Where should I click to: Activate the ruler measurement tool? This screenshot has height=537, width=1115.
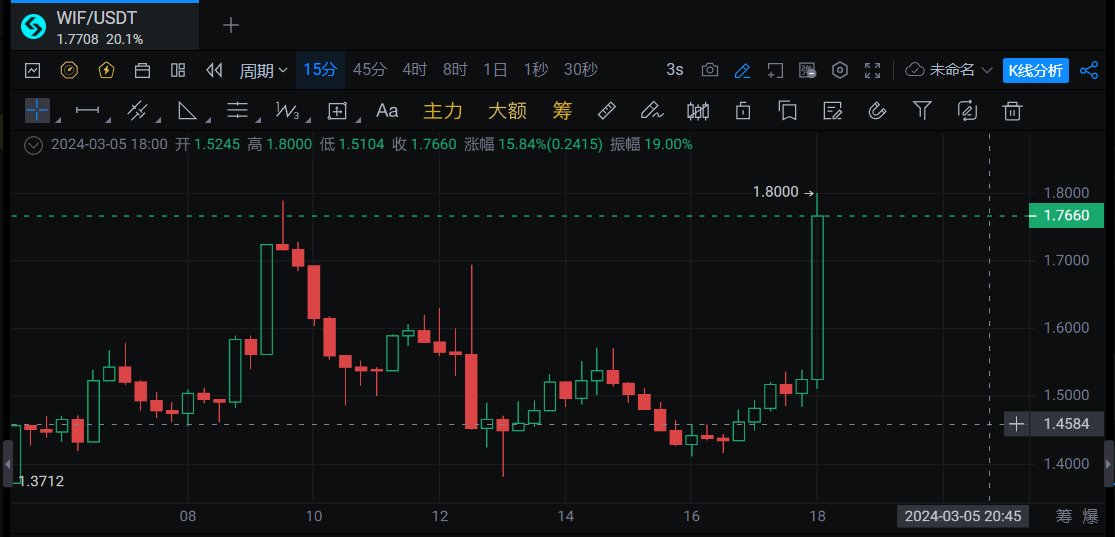[606, 110]
